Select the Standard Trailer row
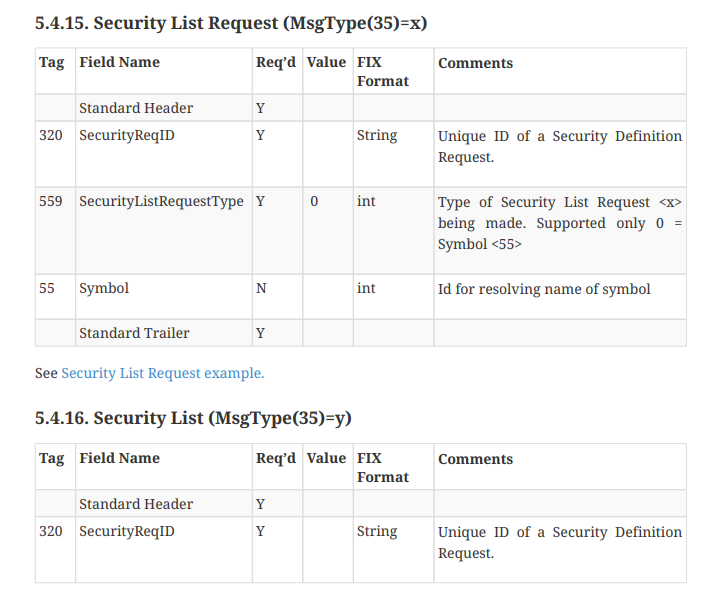Viewport: 712px width, 601px height. pos(361,333)
